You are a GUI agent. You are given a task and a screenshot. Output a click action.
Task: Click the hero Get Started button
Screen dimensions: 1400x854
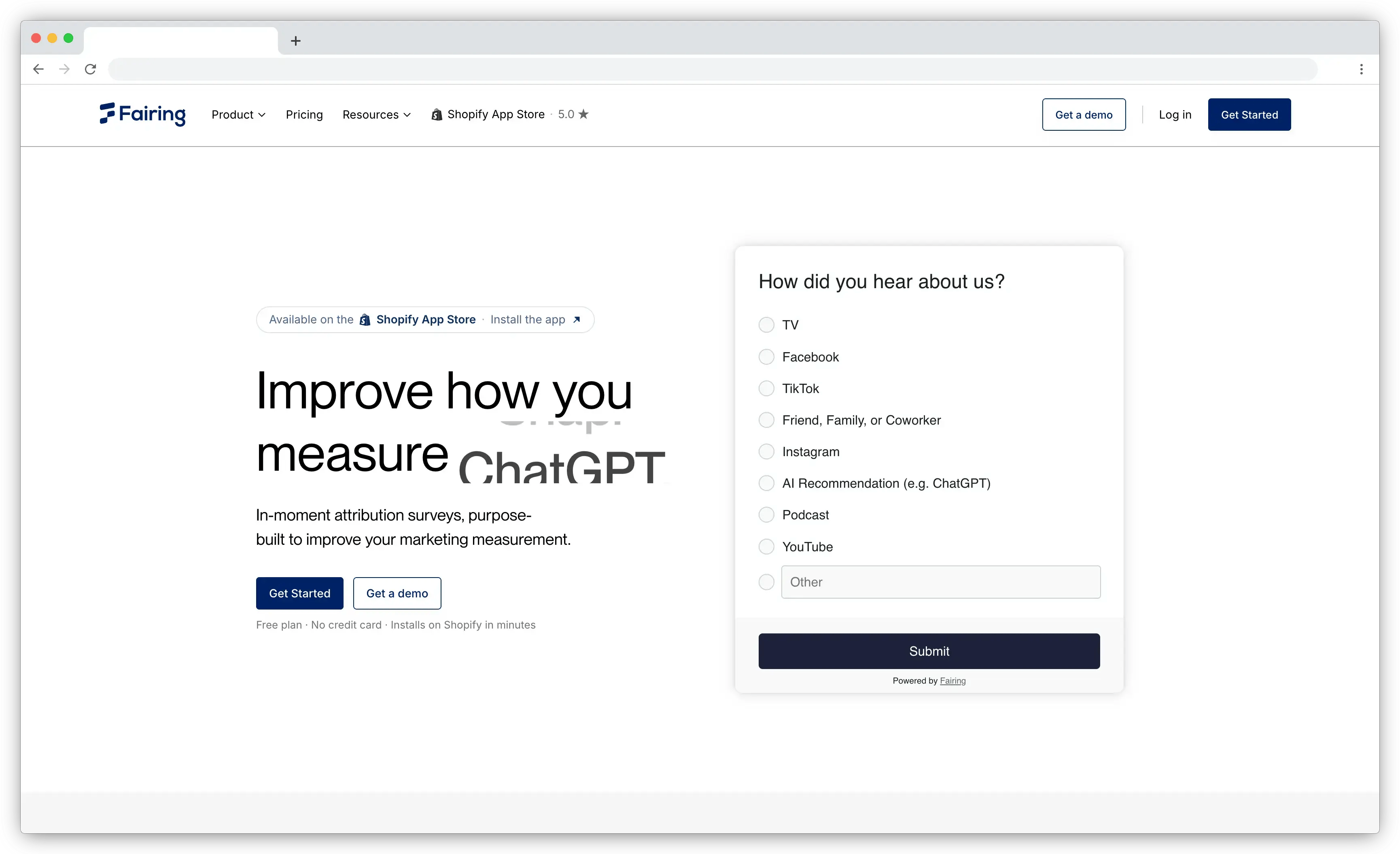[x=299, y=593]
